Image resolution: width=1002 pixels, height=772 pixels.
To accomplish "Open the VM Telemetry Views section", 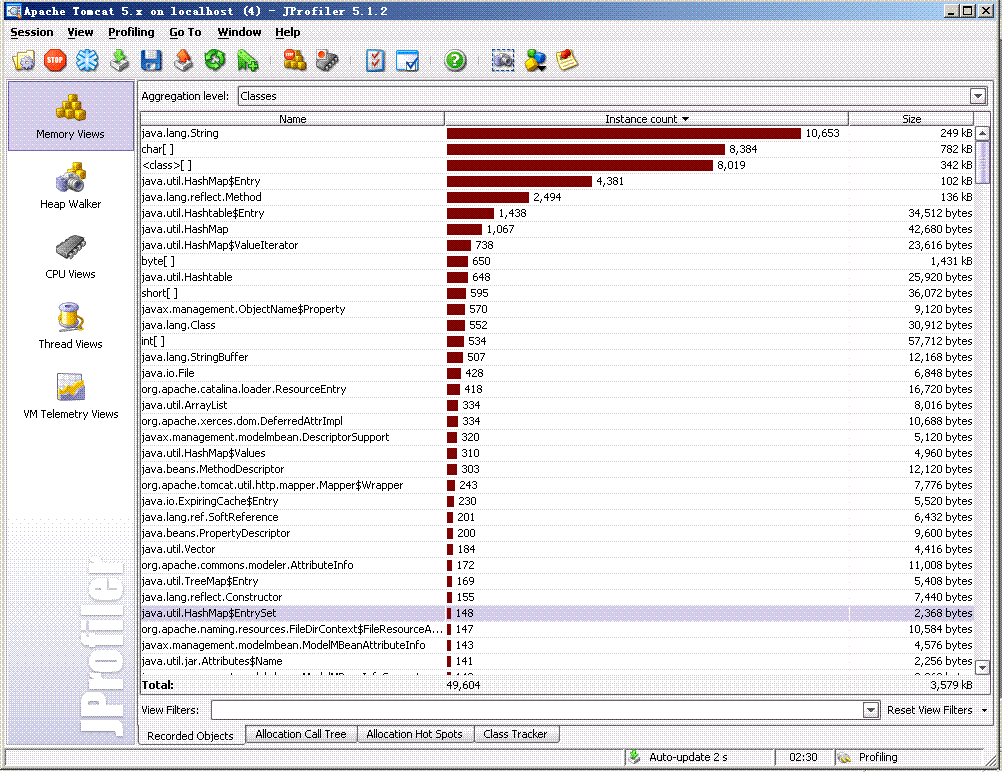I will [x=69, y=396].
